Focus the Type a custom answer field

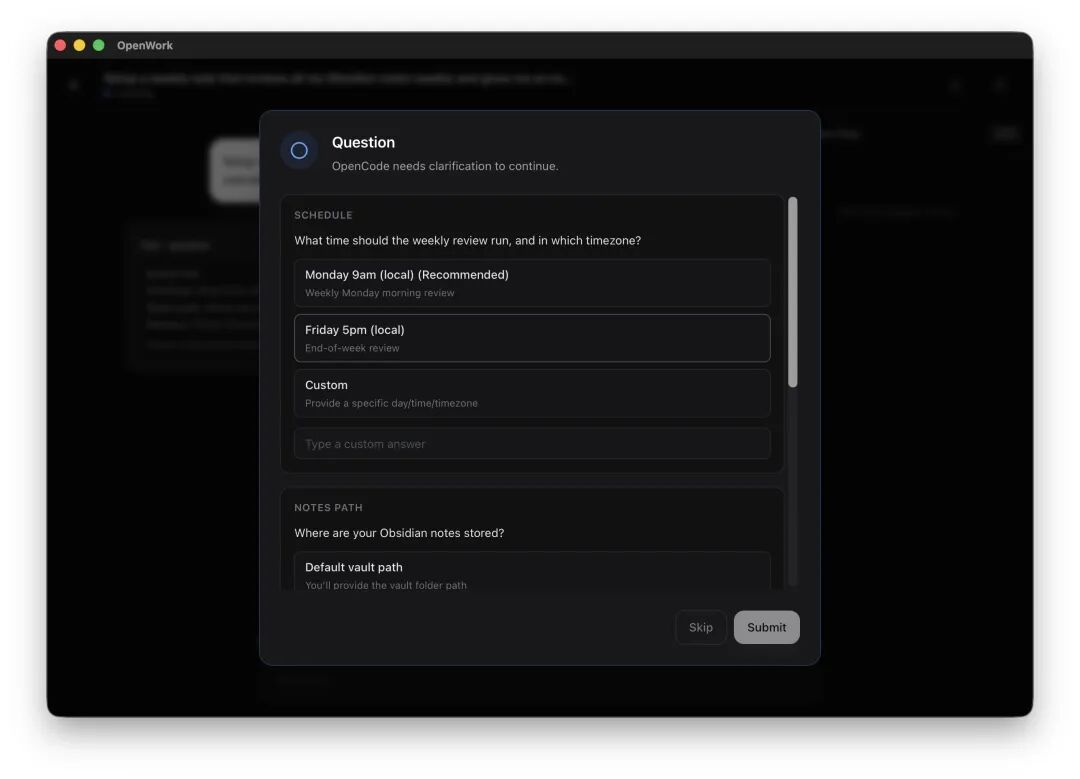532,443
